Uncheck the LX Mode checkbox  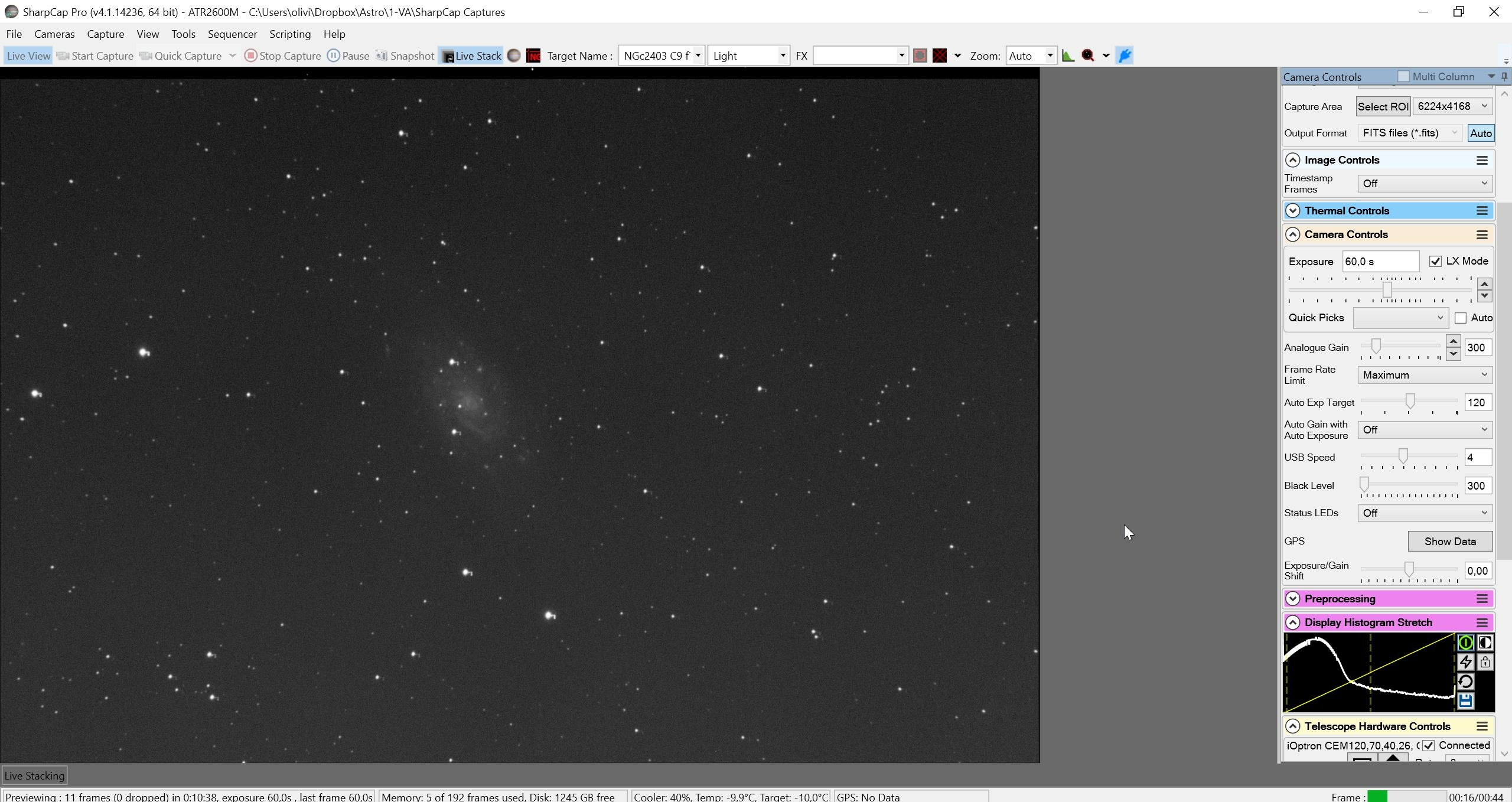tap(1435, 261)
